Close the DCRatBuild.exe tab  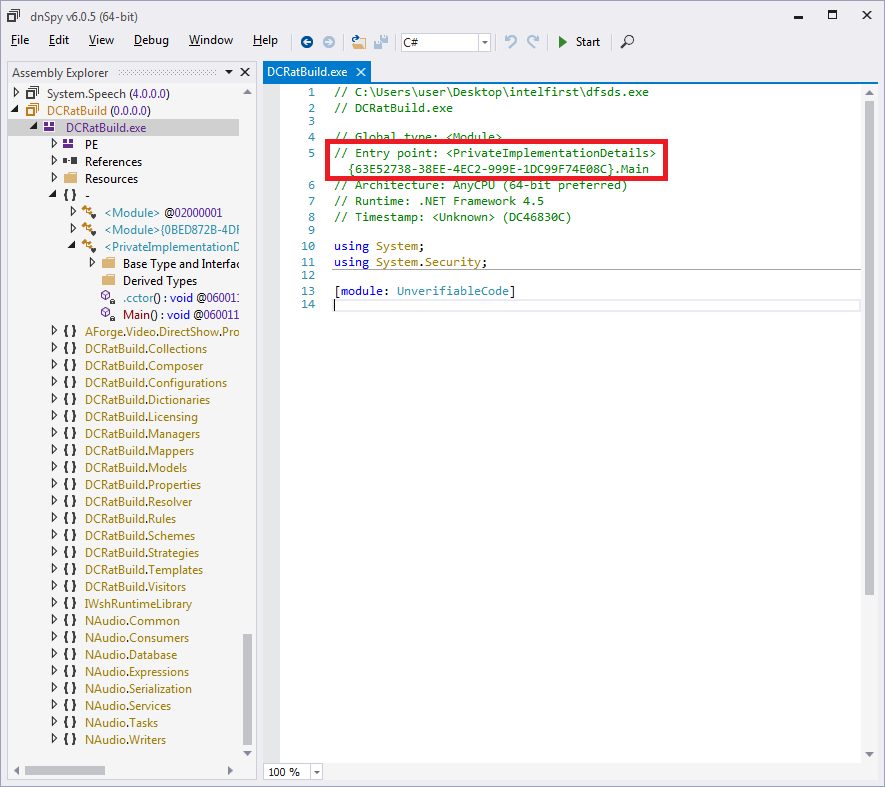click(361, 72)
